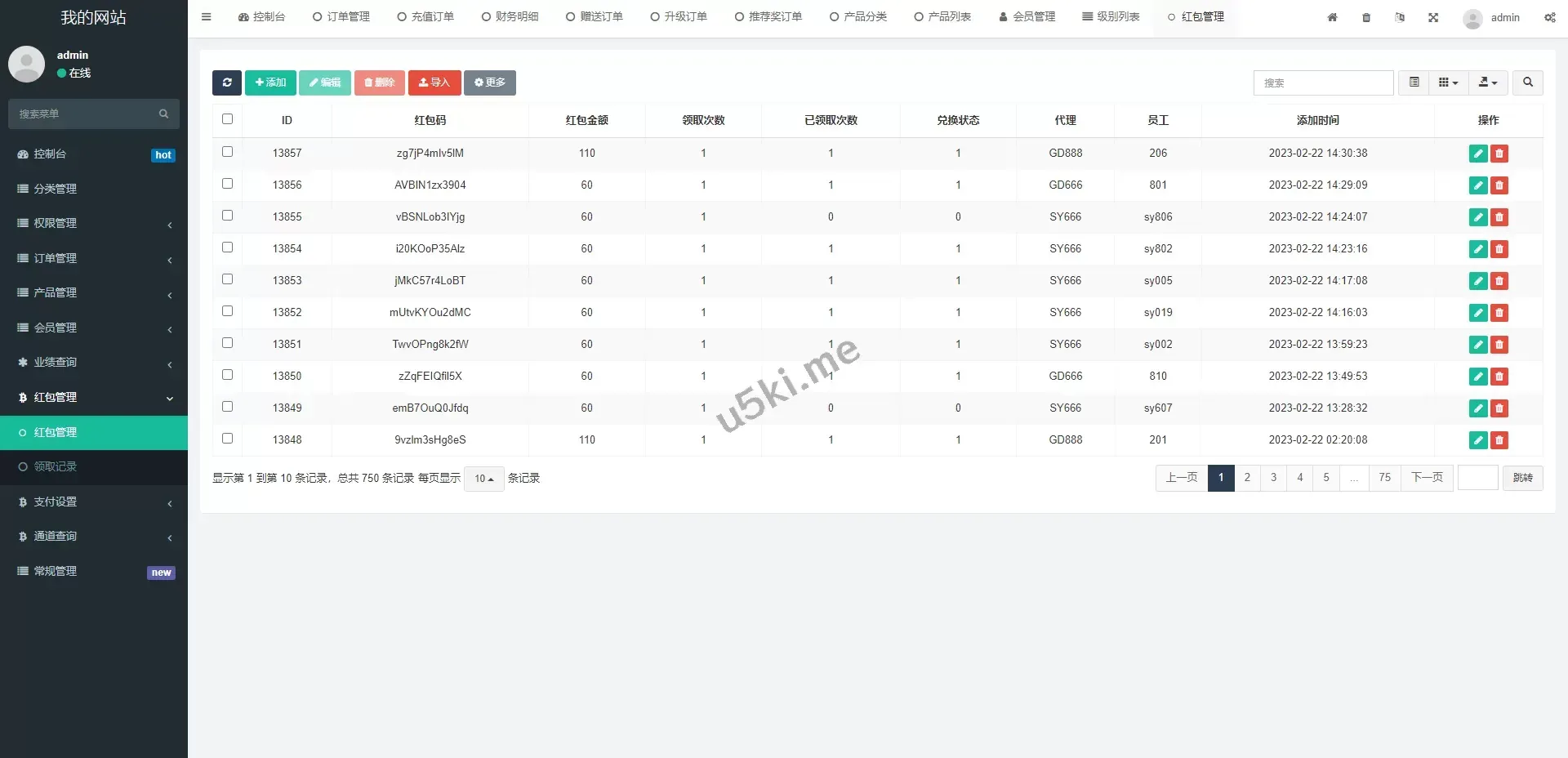Check the select-all checkbox in table header
The height and width of the screenshot is (758, 1568).
[228, 119]
